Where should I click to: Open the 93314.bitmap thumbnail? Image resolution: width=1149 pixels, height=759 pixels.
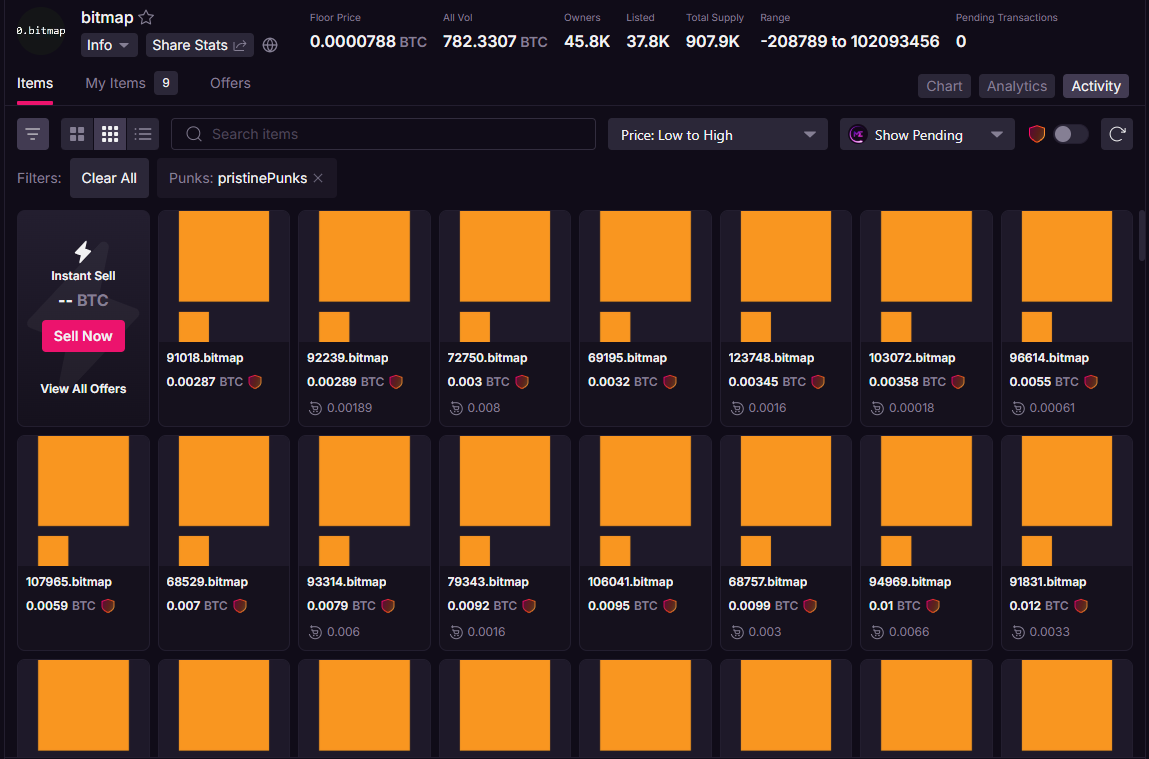[x=364, y=500]
